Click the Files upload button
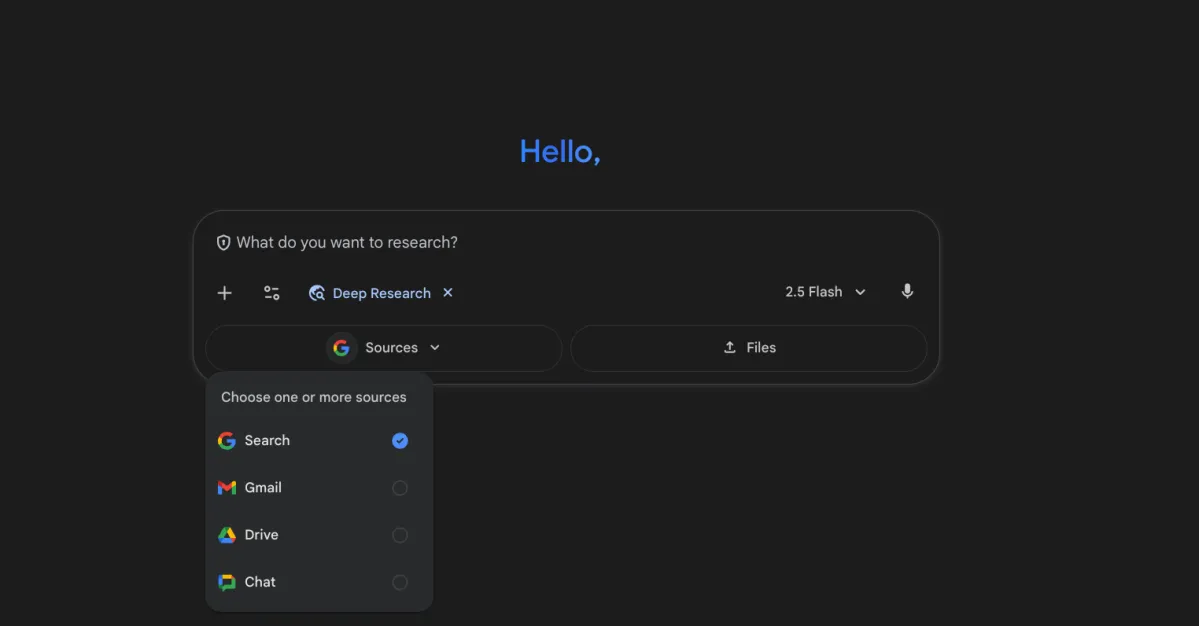 [x=749, y=347]
